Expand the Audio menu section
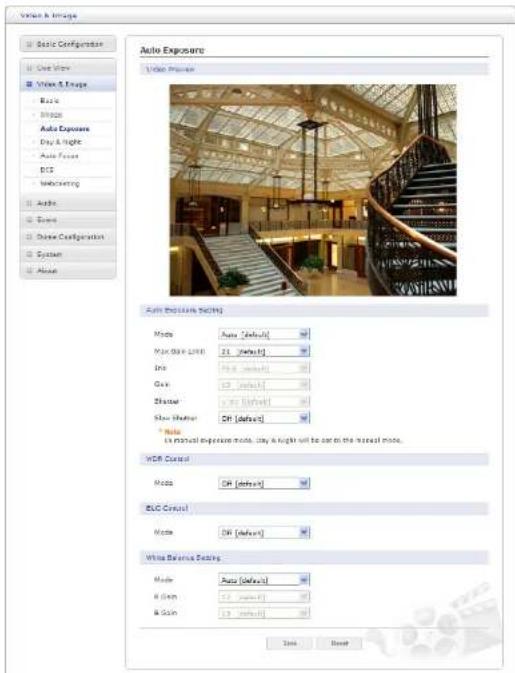Viewport: 515px width, 673px height. tap(68, 203)
